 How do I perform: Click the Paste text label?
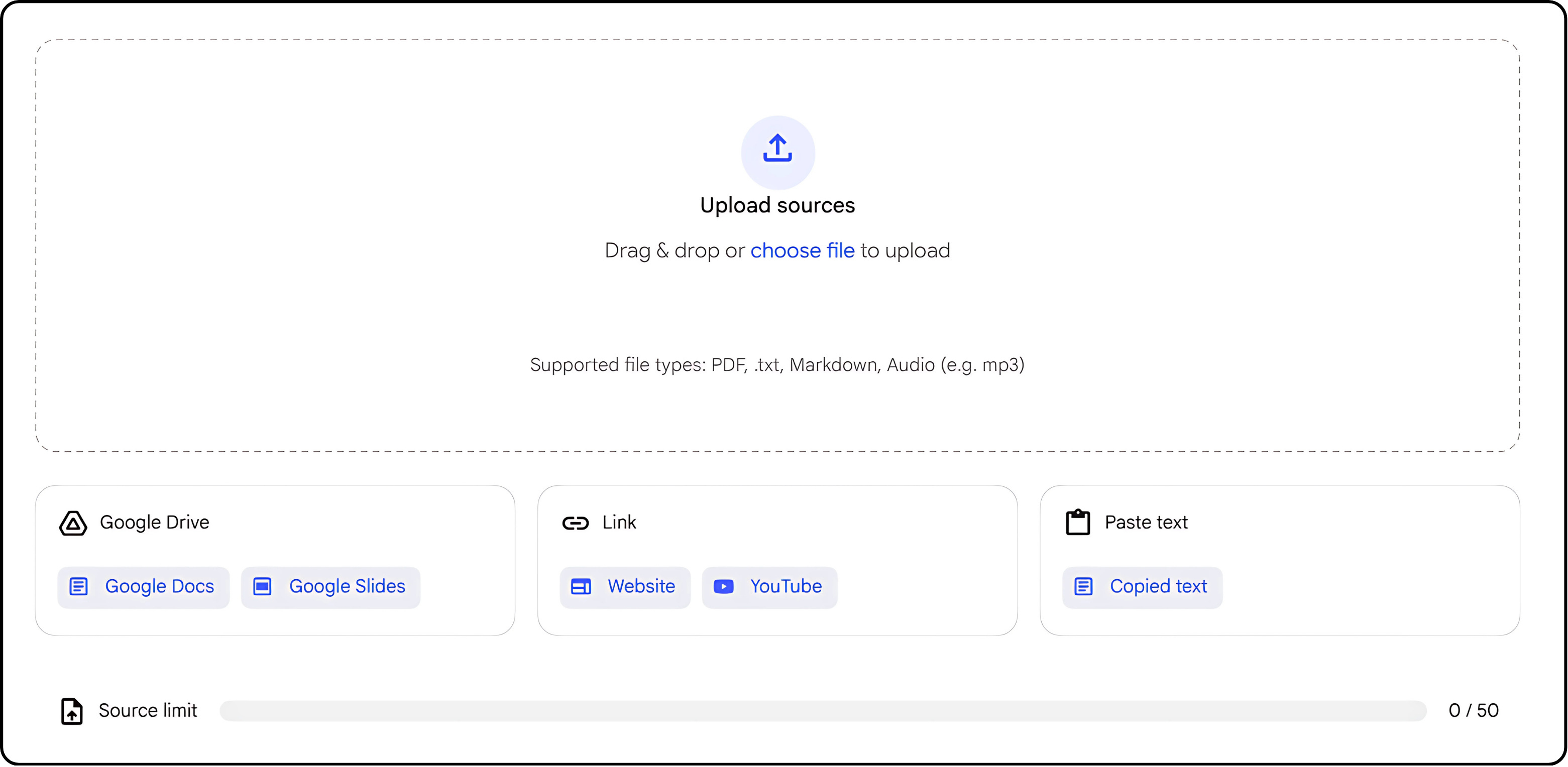point(1146,523)
